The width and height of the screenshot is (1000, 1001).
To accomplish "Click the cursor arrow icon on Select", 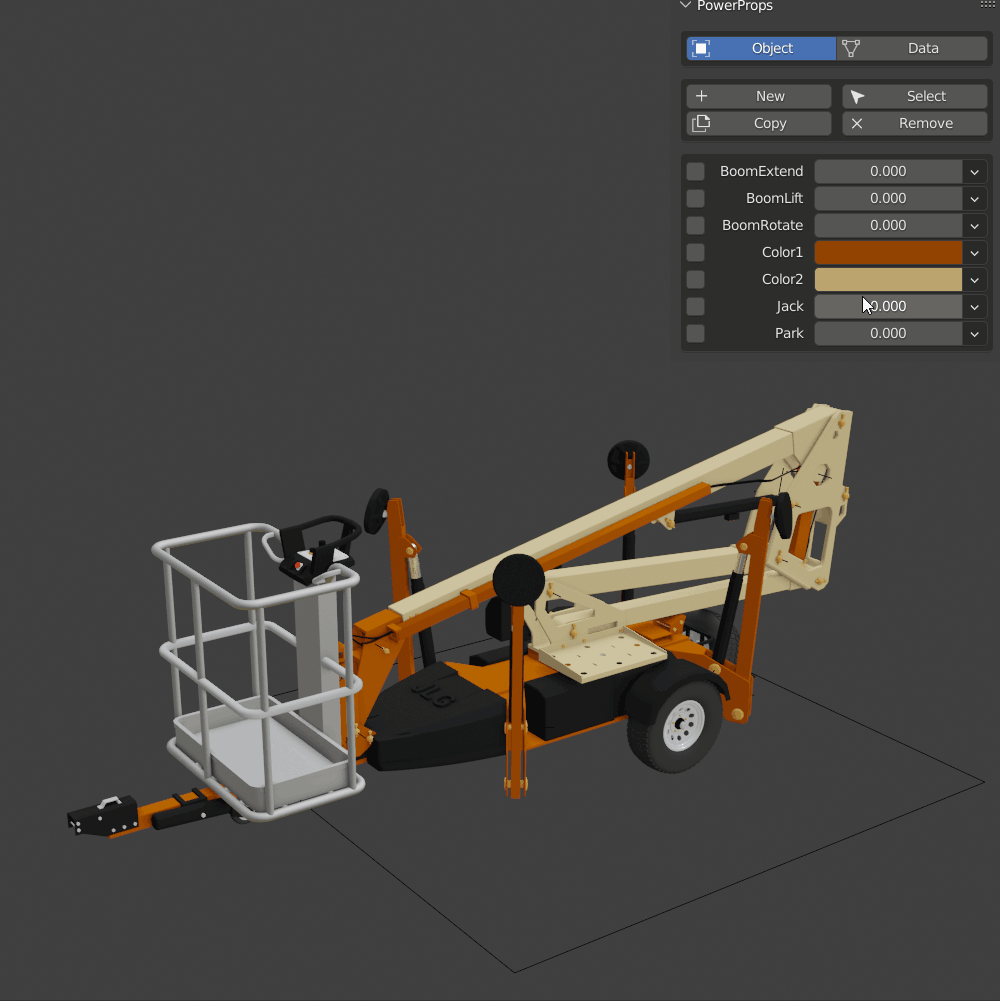I will 857,97.
